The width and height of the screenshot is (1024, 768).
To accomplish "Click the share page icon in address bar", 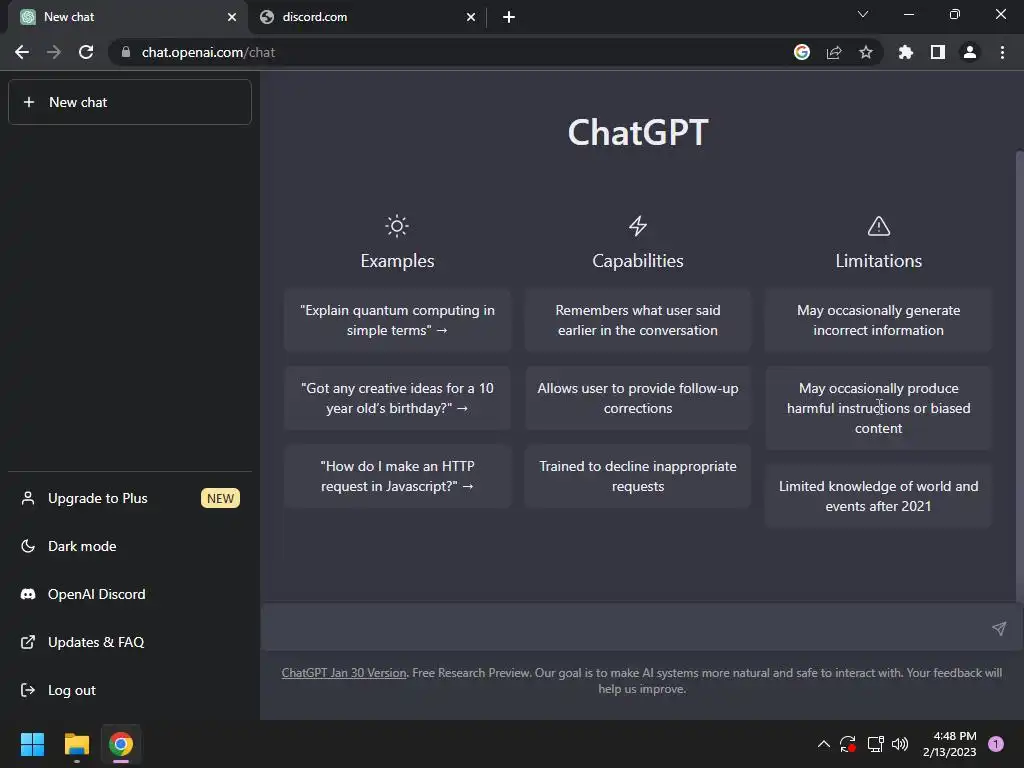I will [x=834, y=52].
